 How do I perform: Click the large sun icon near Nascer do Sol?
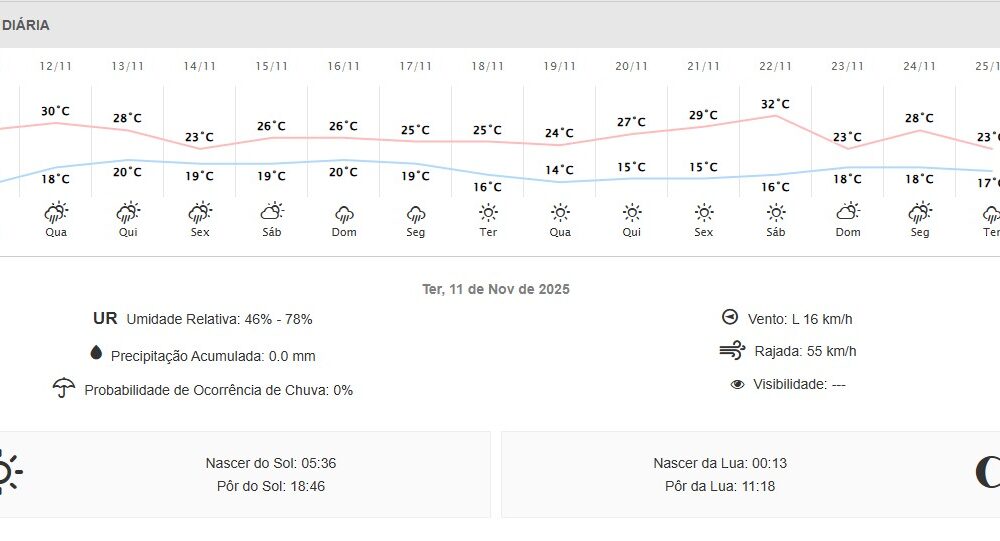8,473
